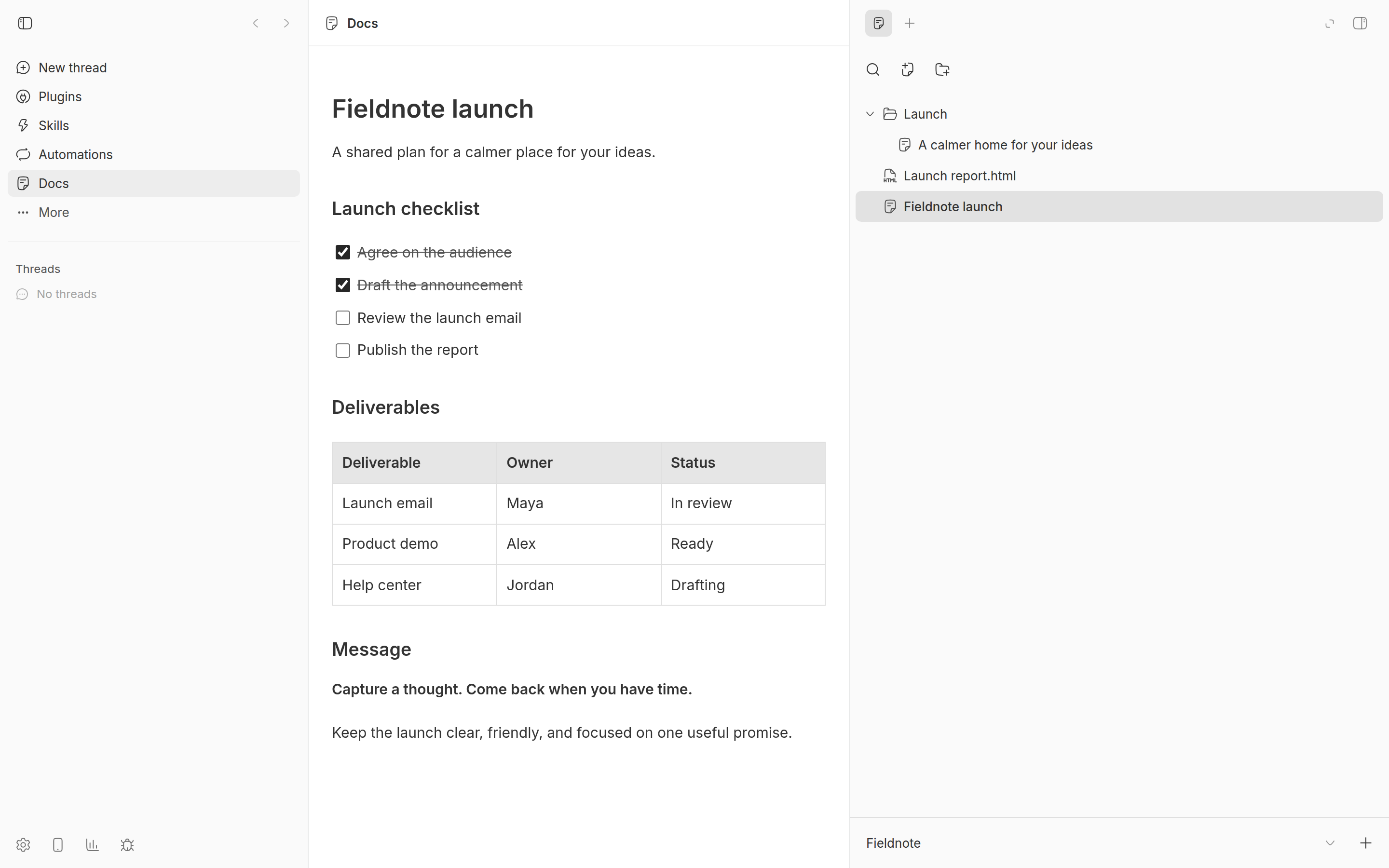1389x868 pixels.
Task: Open the Fieldnote workspace dropdown chevron
Action: point(1330,843)
